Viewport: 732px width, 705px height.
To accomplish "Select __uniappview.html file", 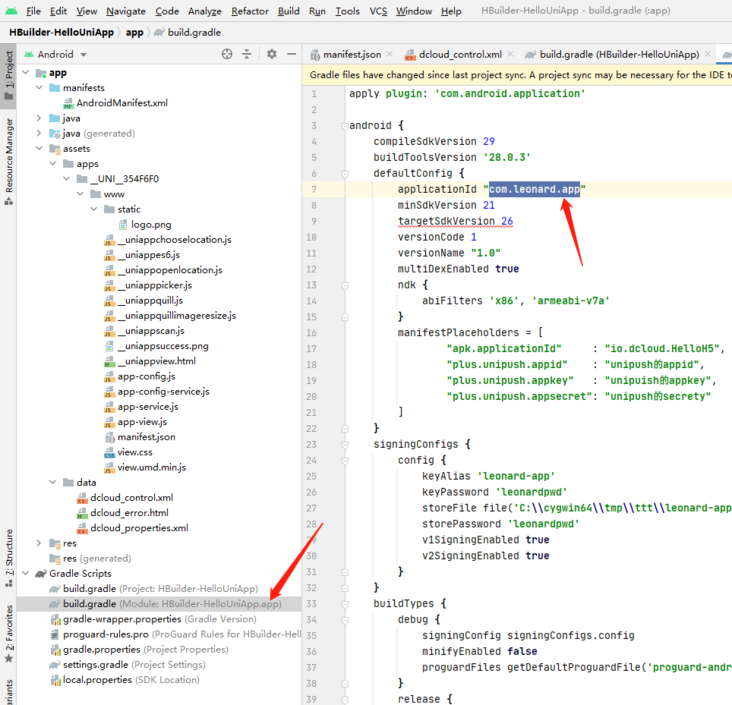I will (x=156, y=361).
